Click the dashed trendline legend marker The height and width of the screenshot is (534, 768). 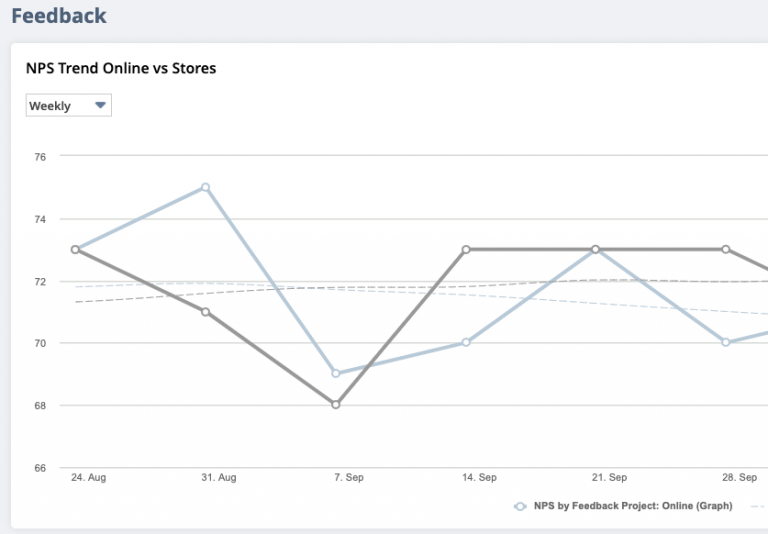point(758,506)
